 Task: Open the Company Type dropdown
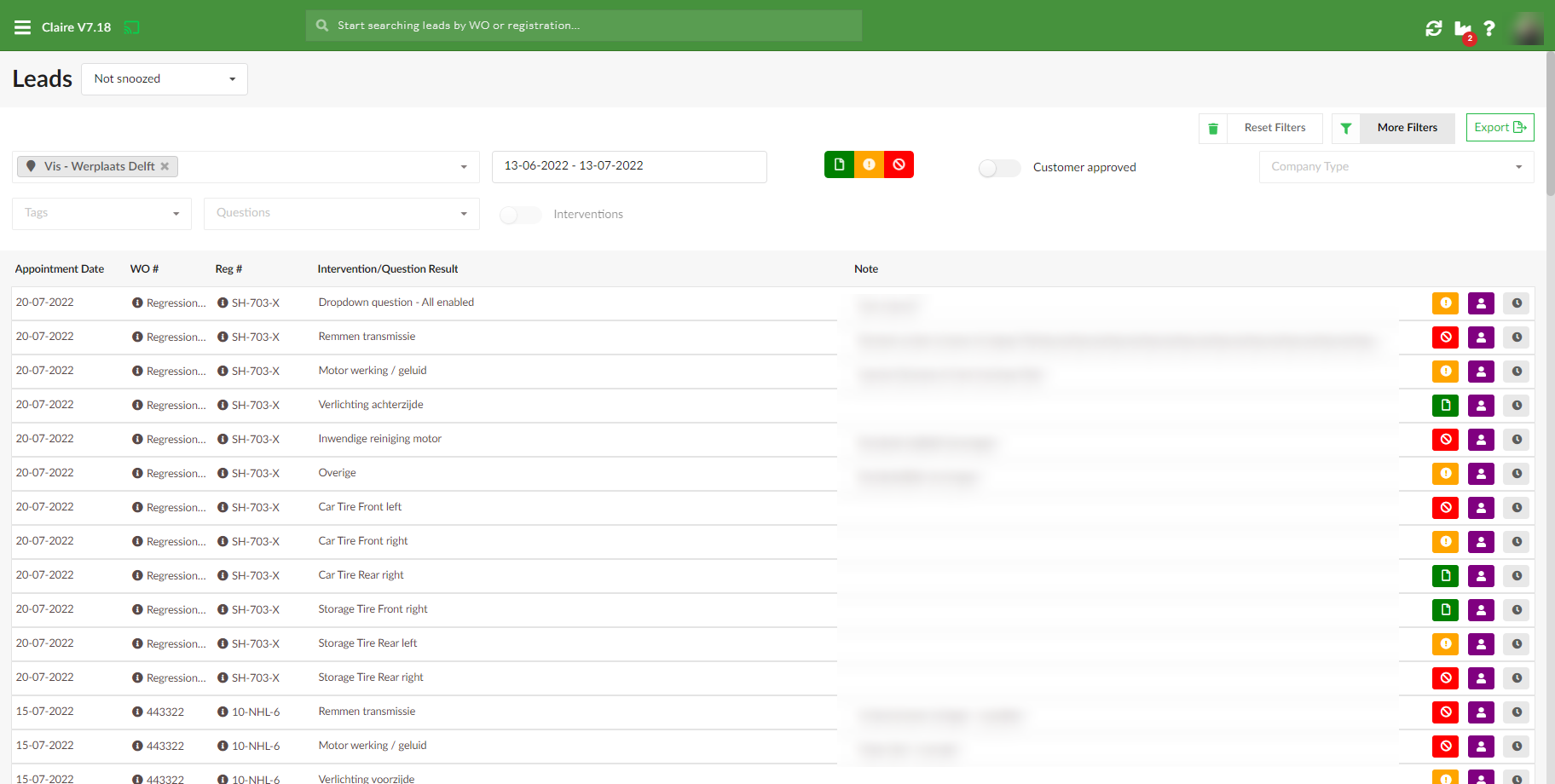(1396, 167)
